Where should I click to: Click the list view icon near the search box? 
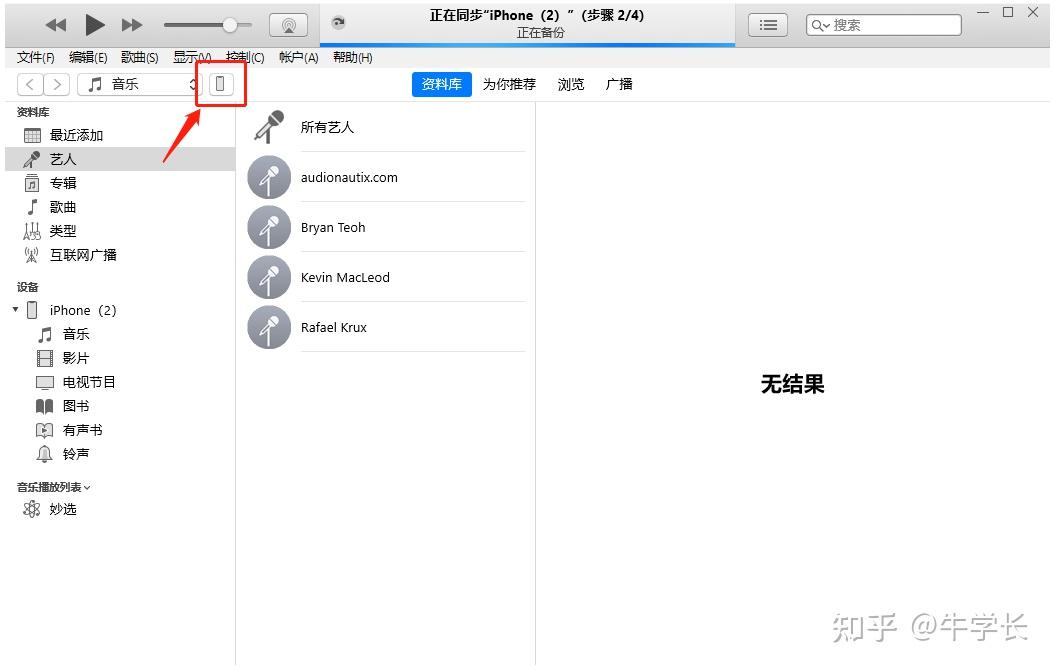[767, 24]
